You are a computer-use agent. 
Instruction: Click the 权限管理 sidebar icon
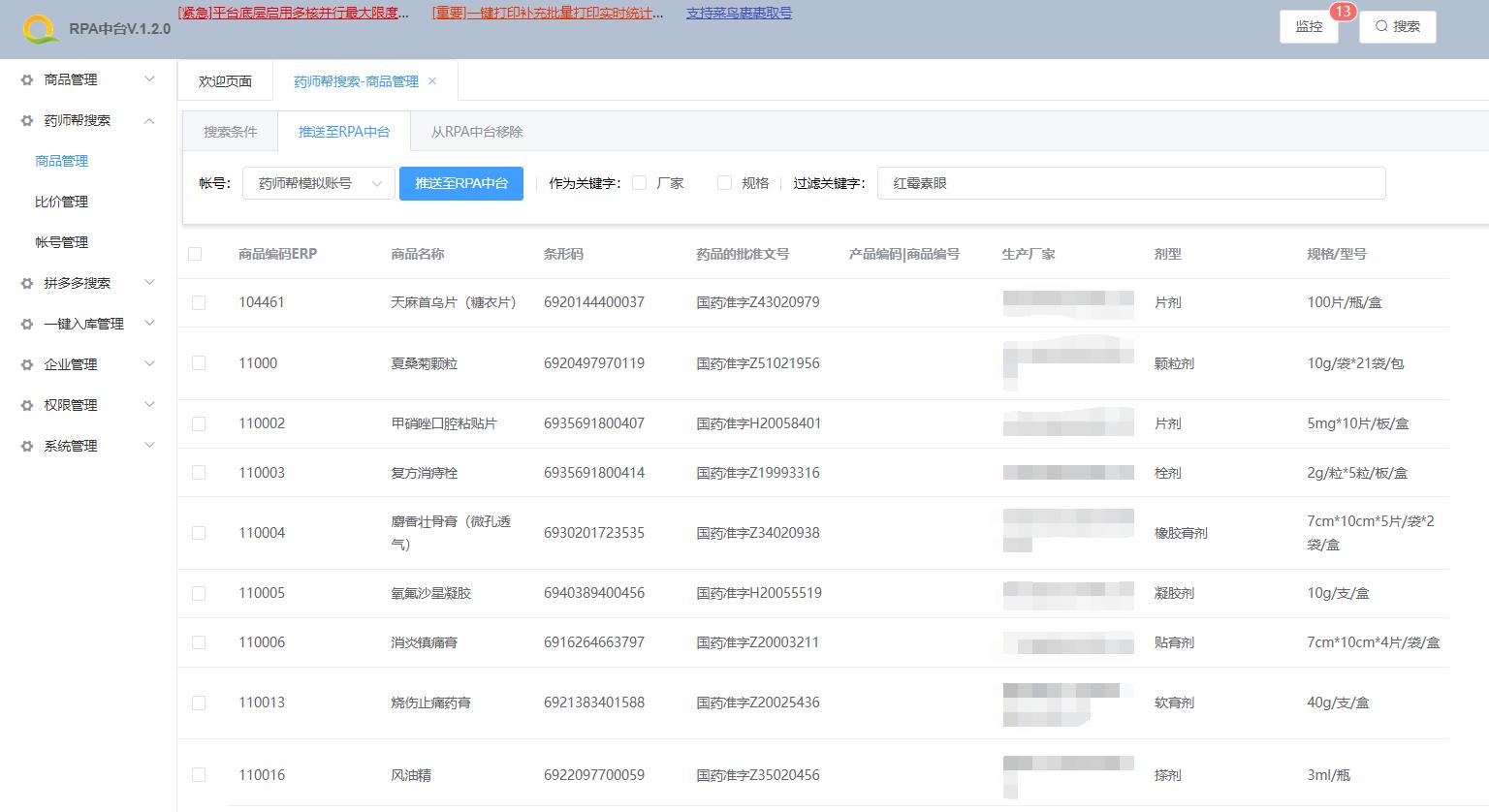[26, 405]
